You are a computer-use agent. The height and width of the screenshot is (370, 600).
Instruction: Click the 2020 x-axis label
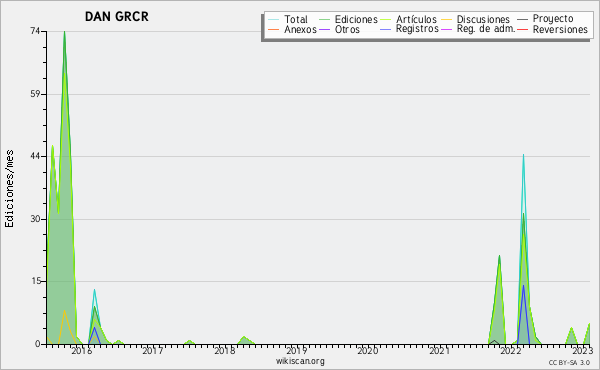[x=368, y=350]
